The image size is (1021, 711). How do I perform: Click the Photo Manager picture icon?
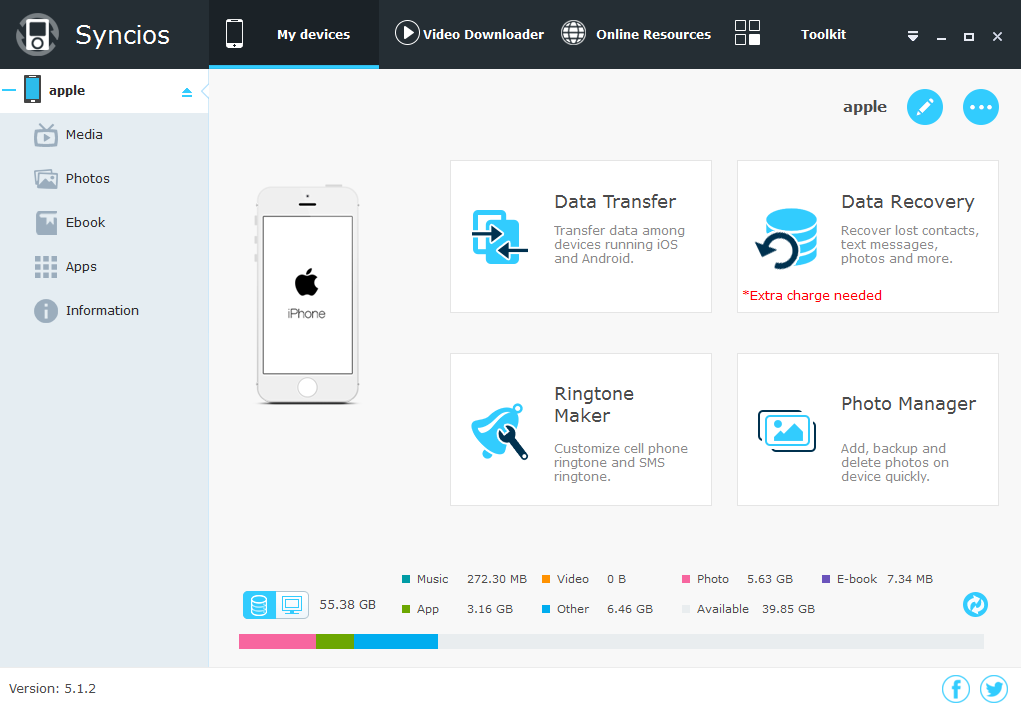[x=787, y=431]
